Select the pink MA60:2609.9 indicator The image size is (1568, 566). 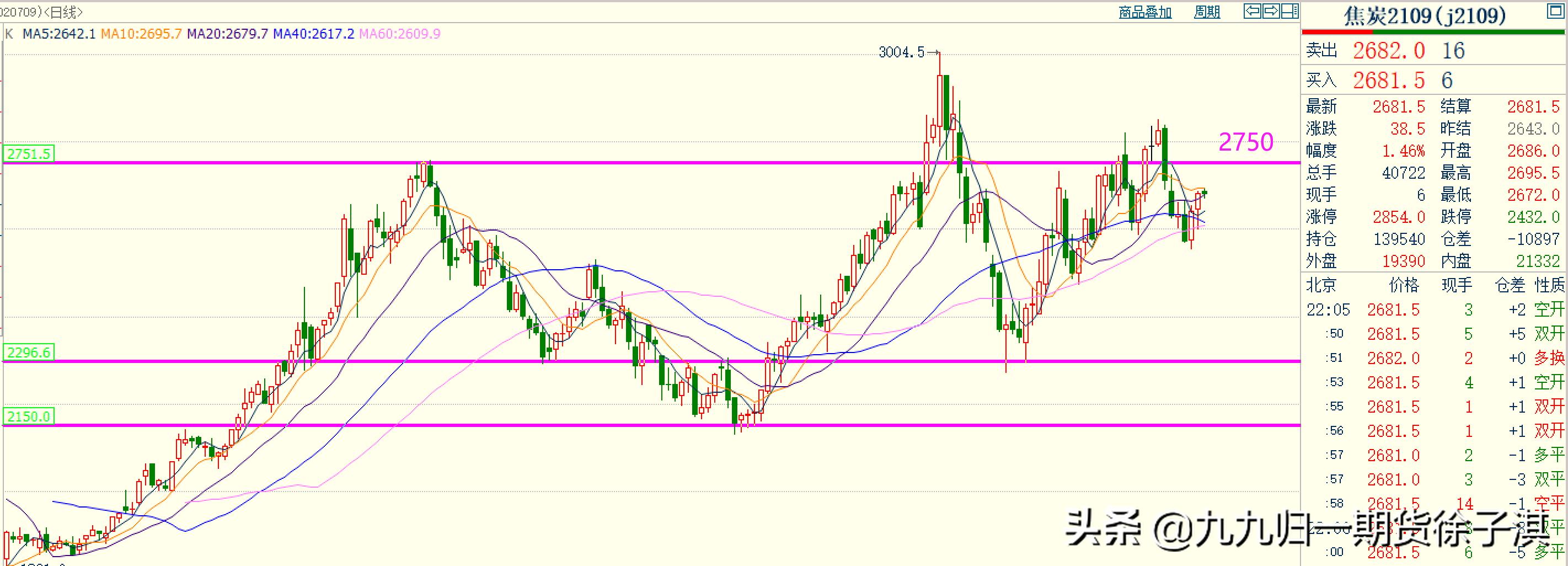[x=400, y=34]
